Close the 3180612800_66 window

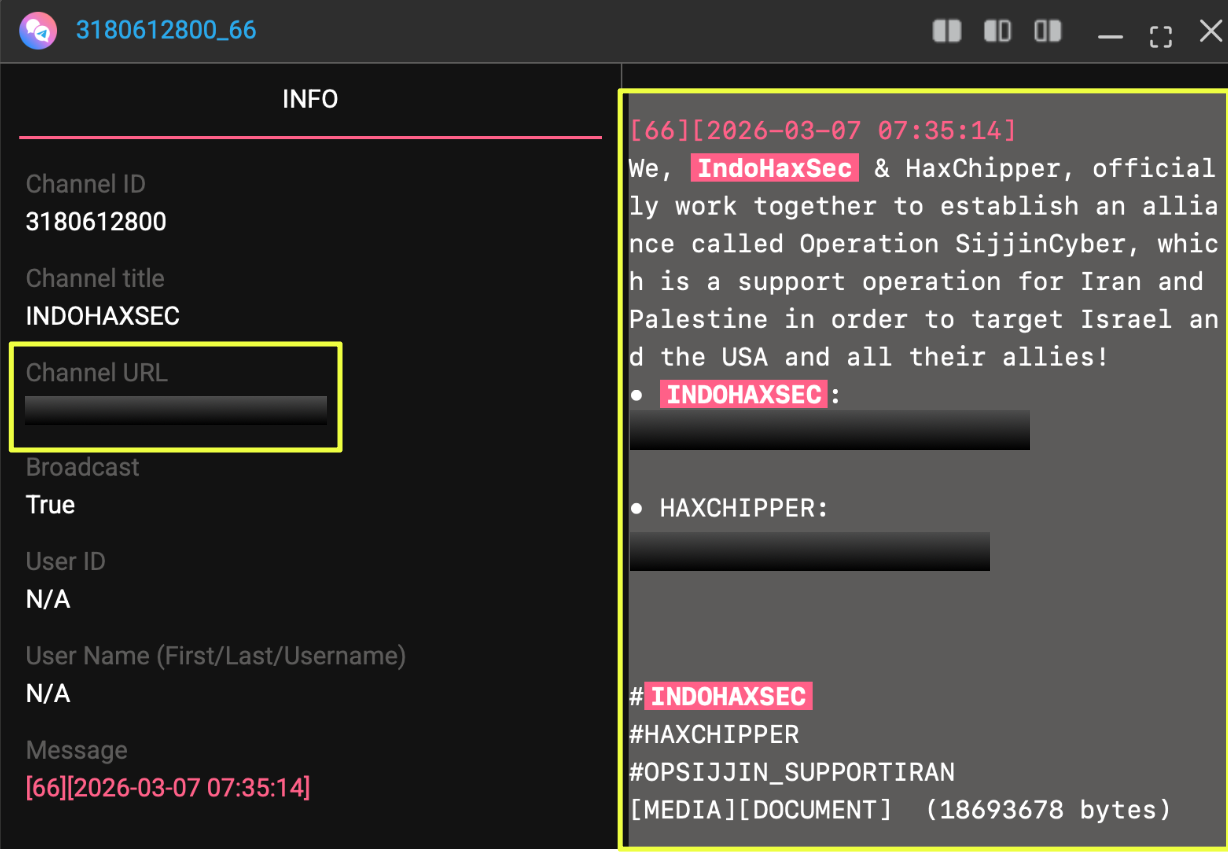point(1210,32)
